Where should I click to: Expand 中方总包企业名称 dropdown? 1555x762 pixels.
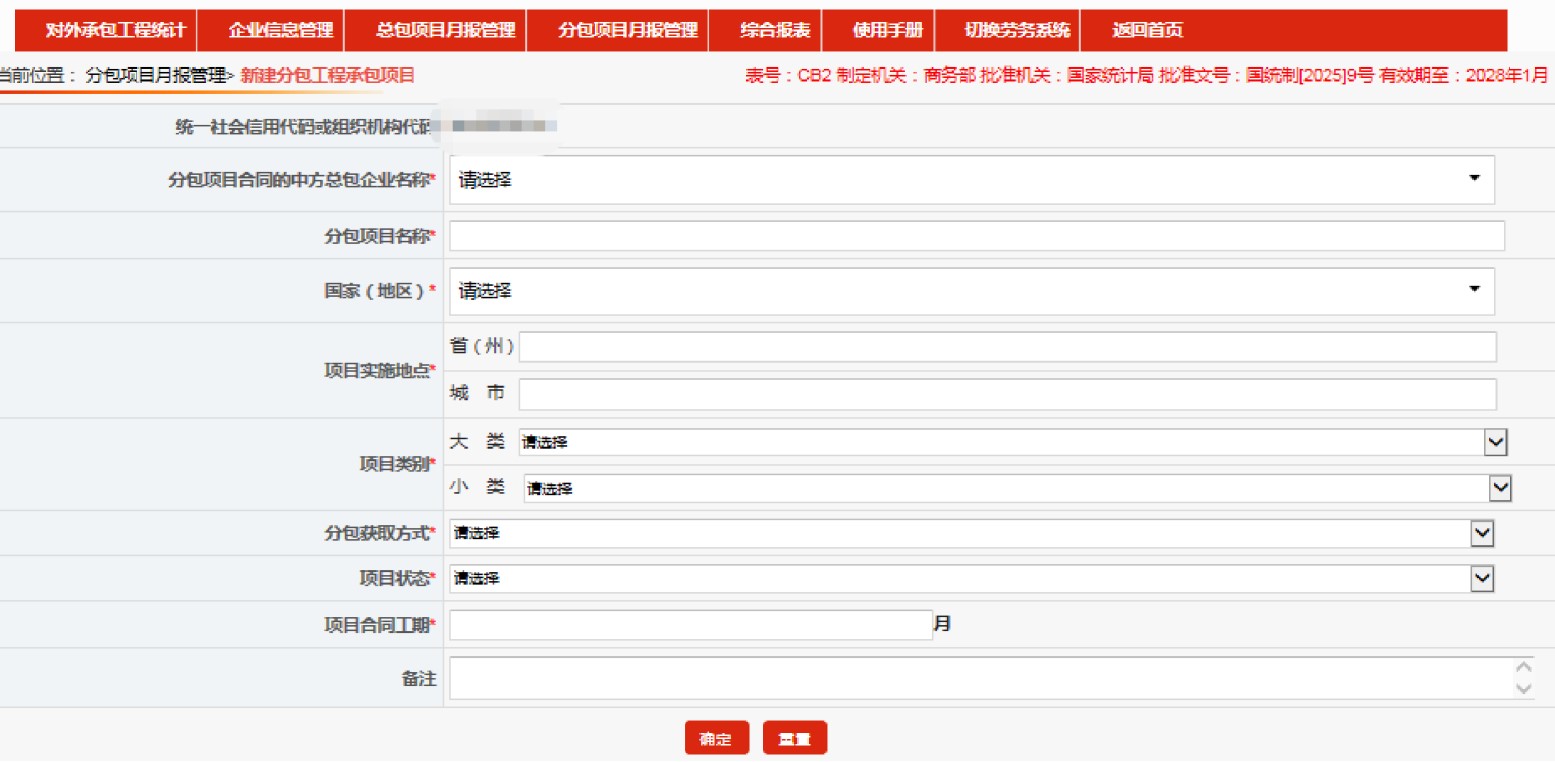coord(971,180)
